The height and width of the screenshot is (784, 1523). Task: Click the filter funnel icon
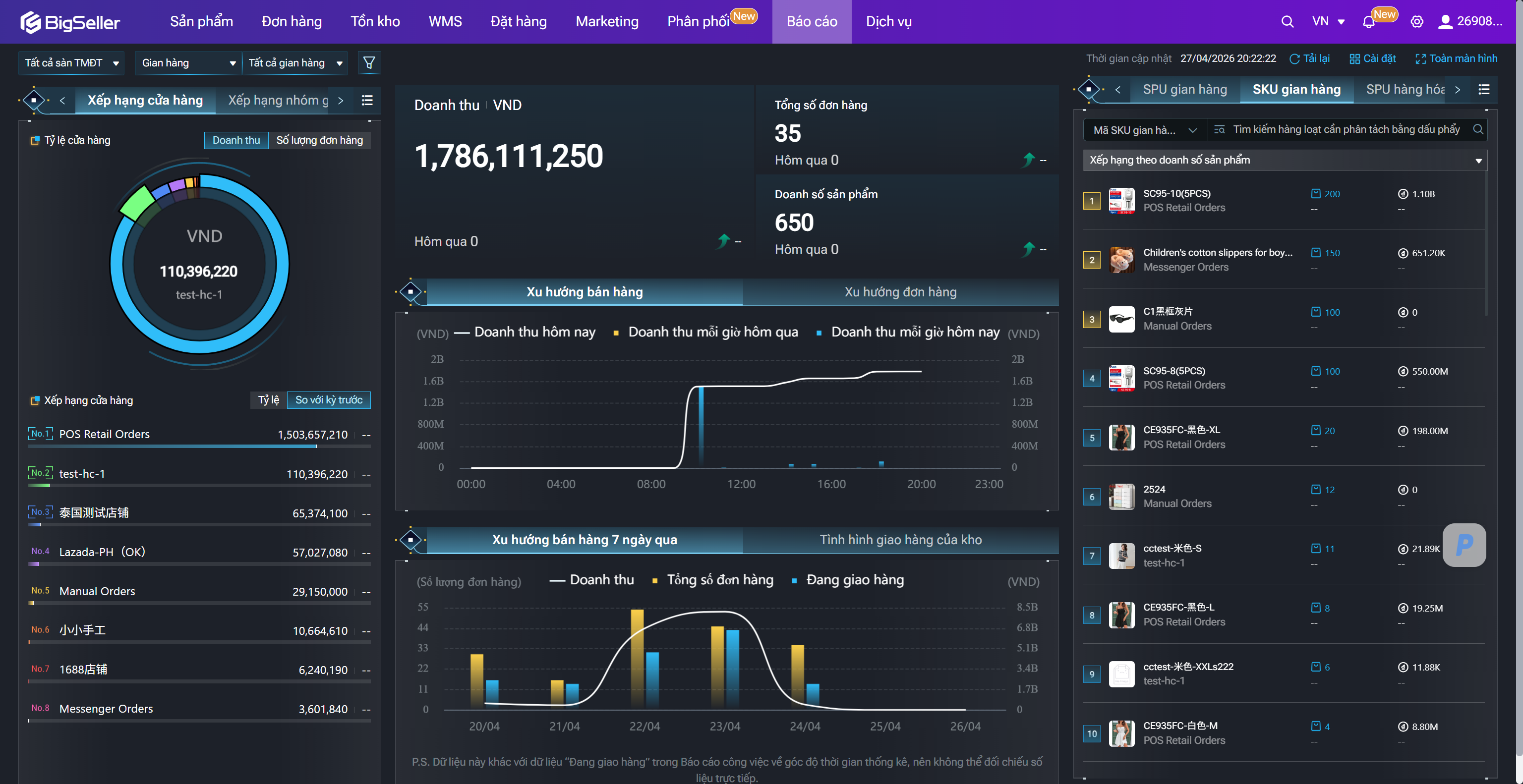(369, 62)
